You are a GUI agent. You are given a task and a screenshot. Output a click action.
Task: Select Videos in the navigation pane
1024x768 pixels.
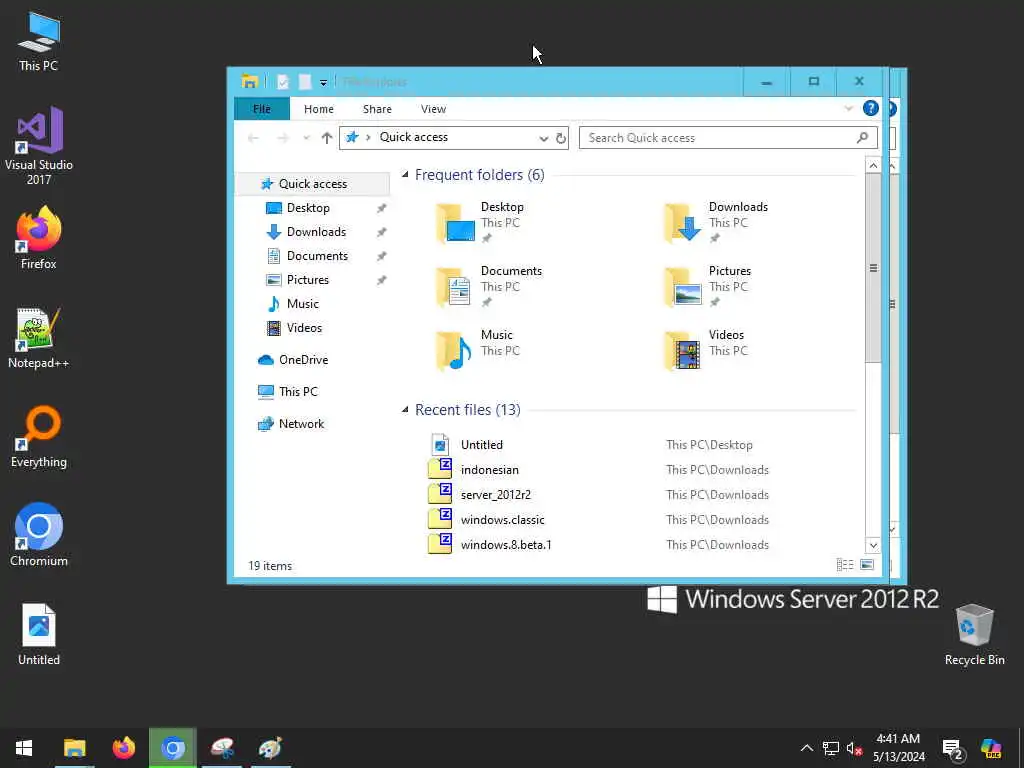coord(304,328)
